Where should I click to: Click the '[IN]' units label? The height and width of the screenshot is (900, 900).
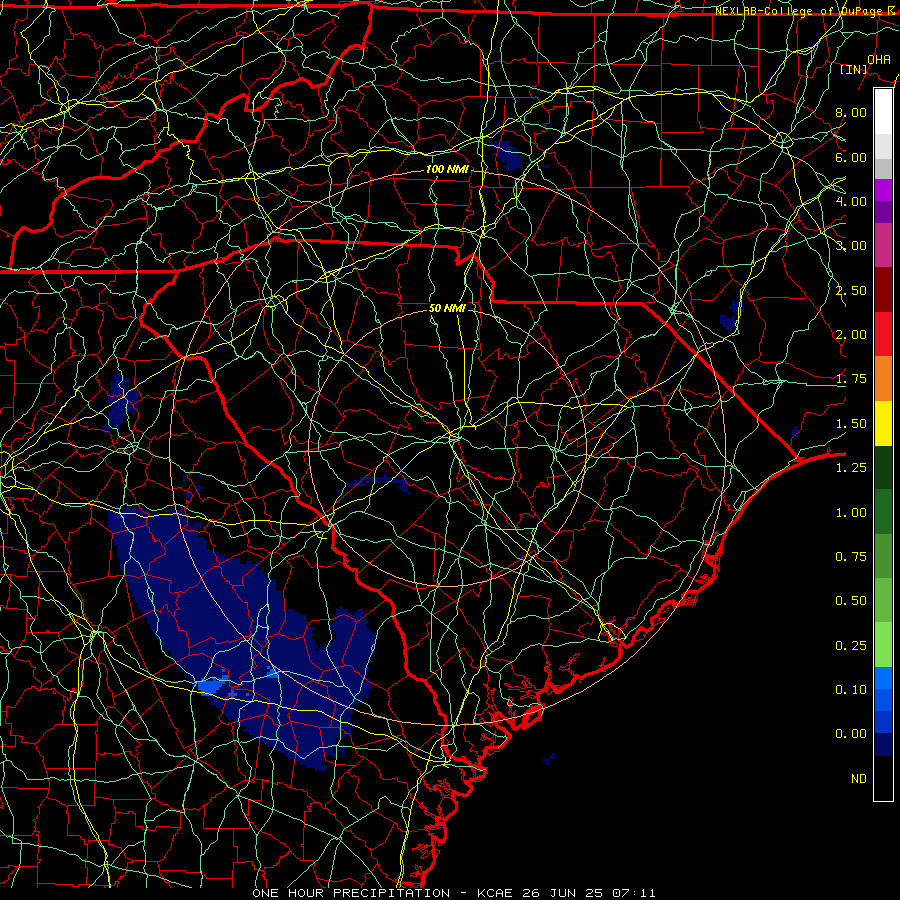[854, 69]
